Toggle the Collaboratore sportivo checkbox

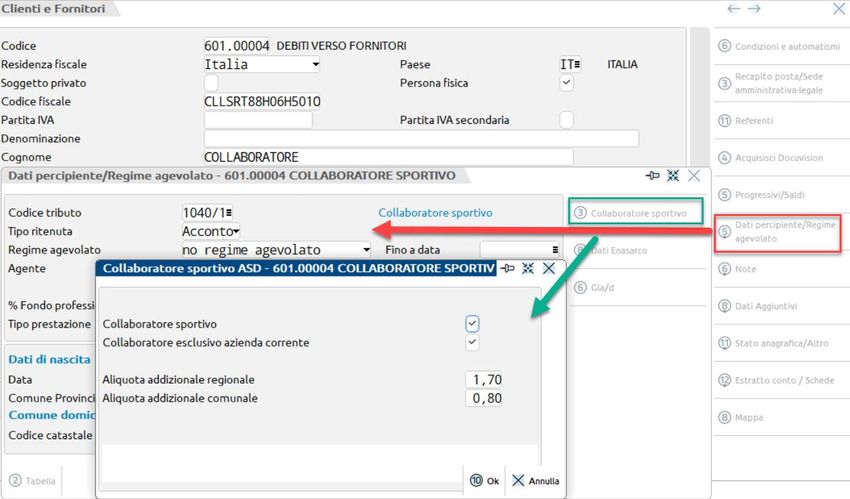point(472,323)
